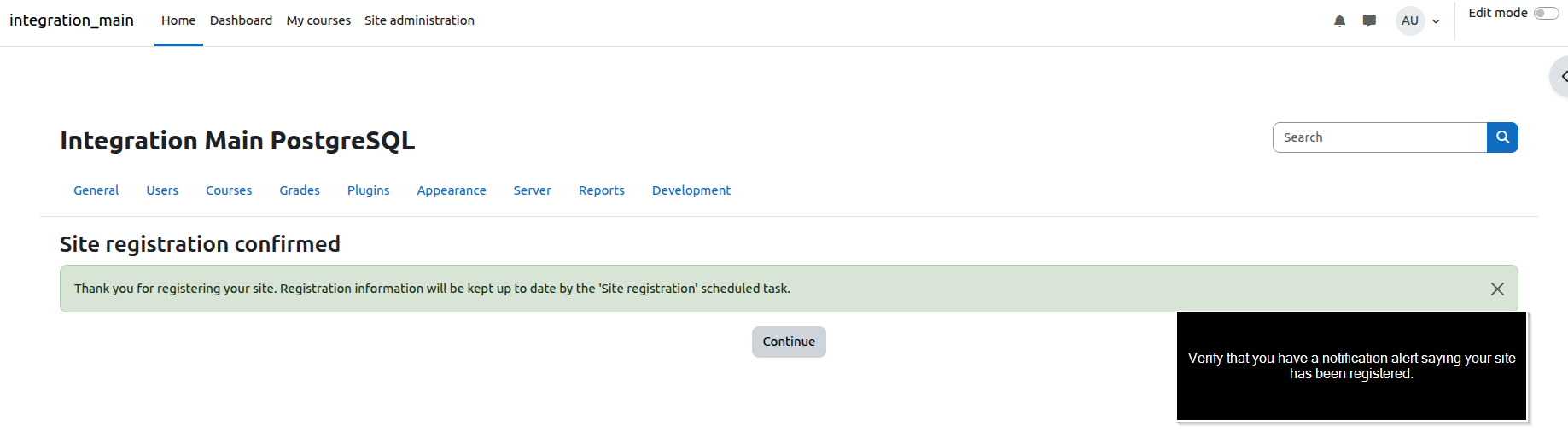Click the Continue button
1568x438 pixels.
tap(789, 342)
